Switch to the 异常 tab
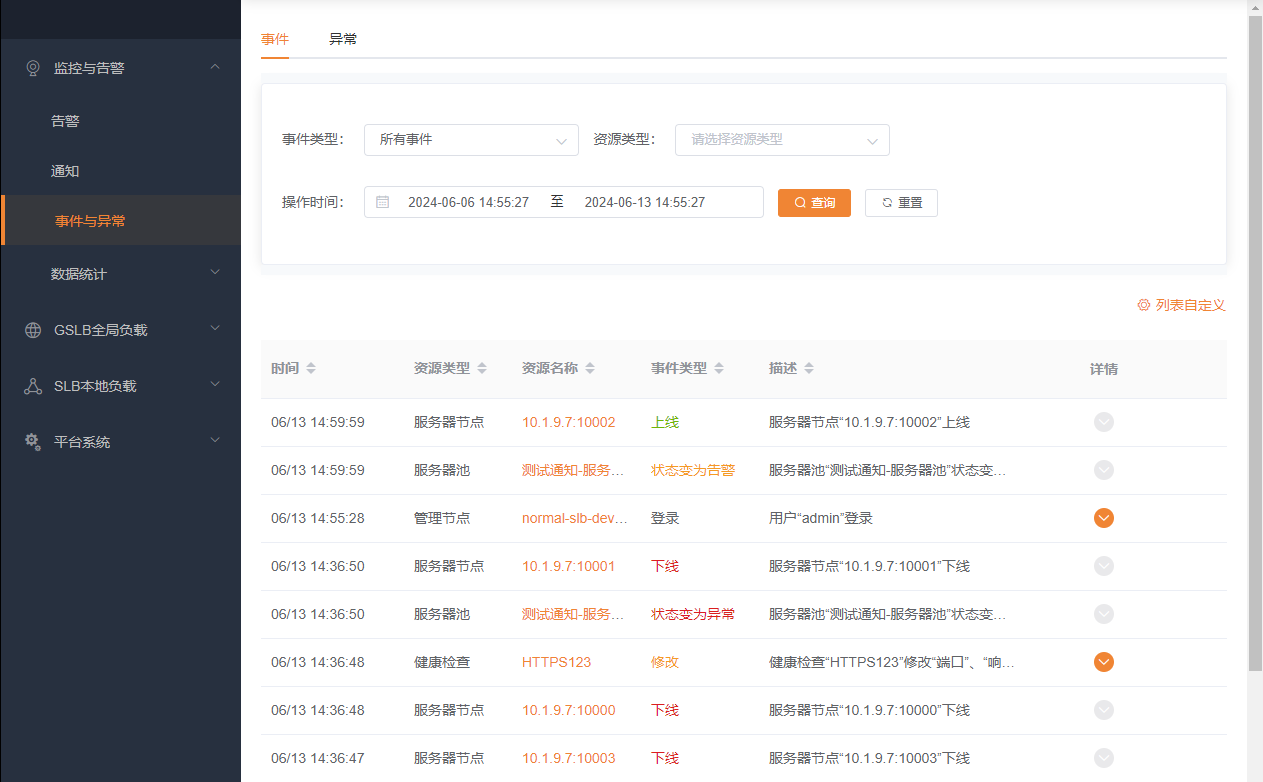The image size is (1263, 782). tap(343, 39)
